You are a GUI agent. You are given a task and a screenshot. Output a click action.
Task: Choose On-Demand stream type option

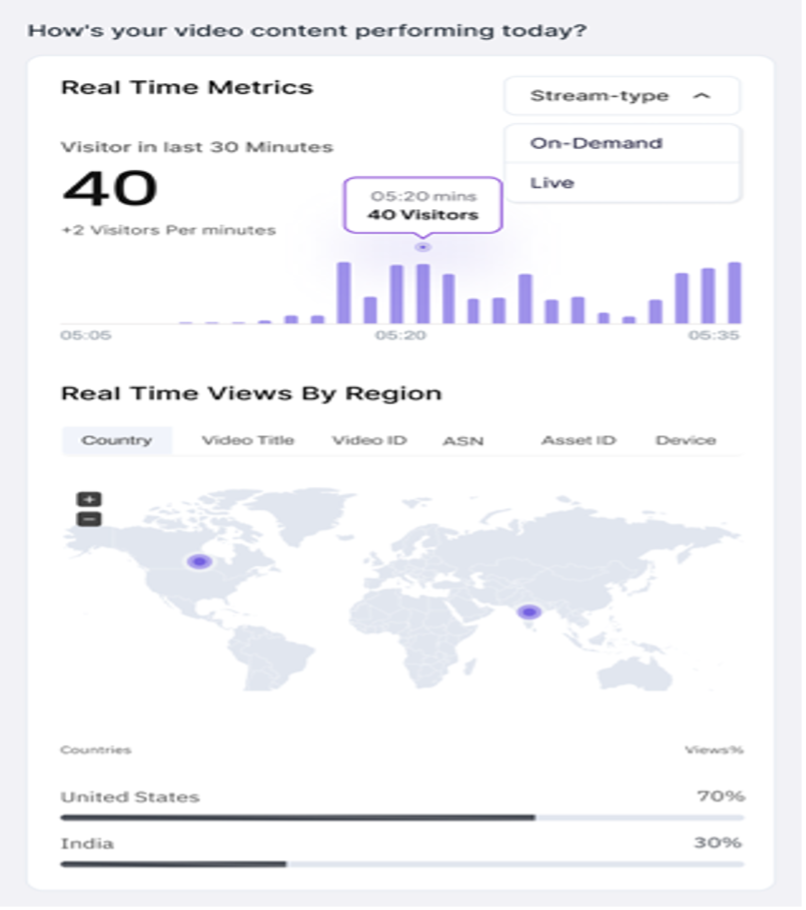point(623,143)
